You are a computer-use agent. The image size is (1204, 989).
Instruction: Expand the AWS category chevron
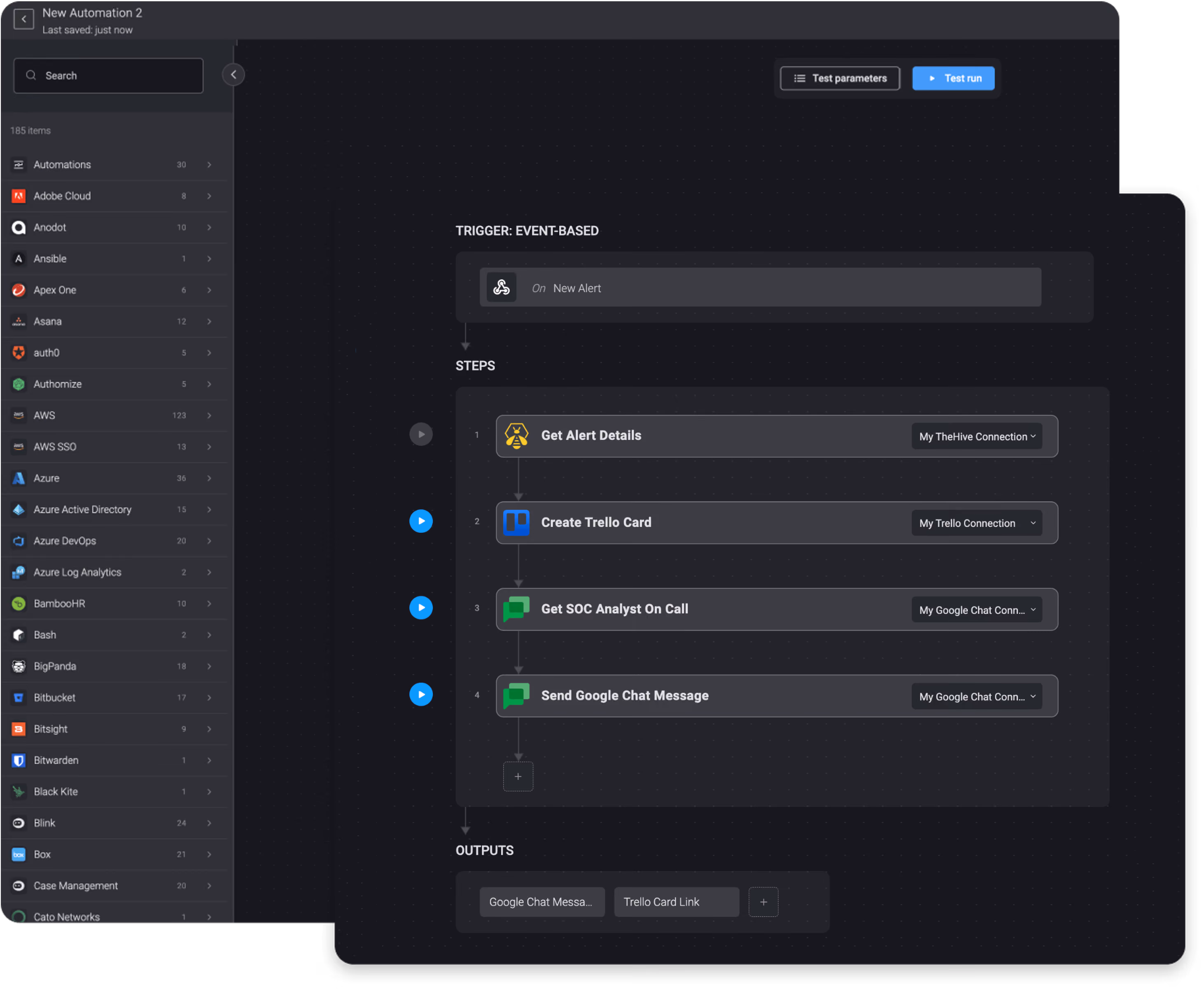tap(210, 415)
